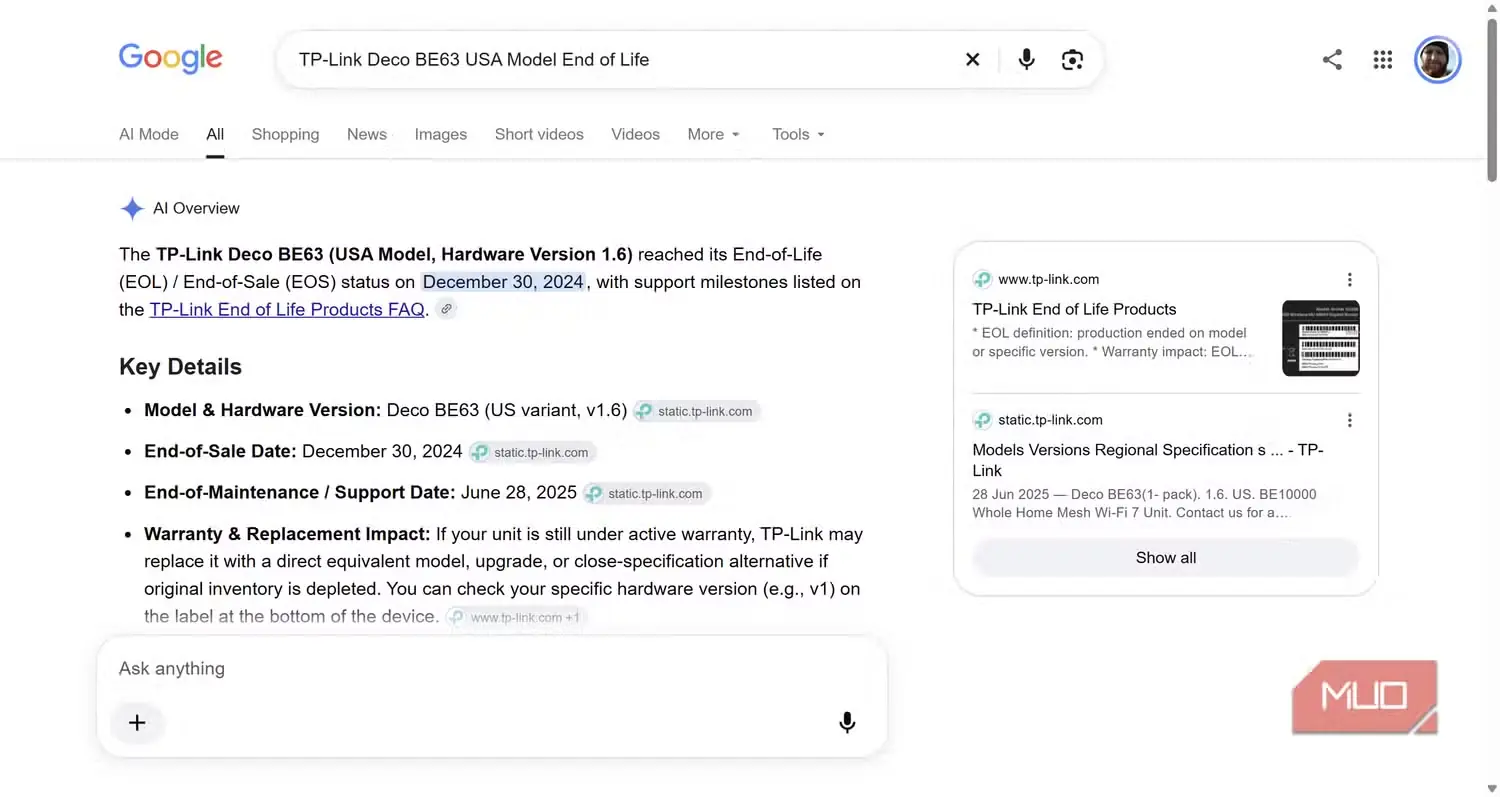The height and width of the screenshot is (797, 1500).
Task: Click the static.tp-link.com favicon in source card
Action: click(x=982, y=420)
